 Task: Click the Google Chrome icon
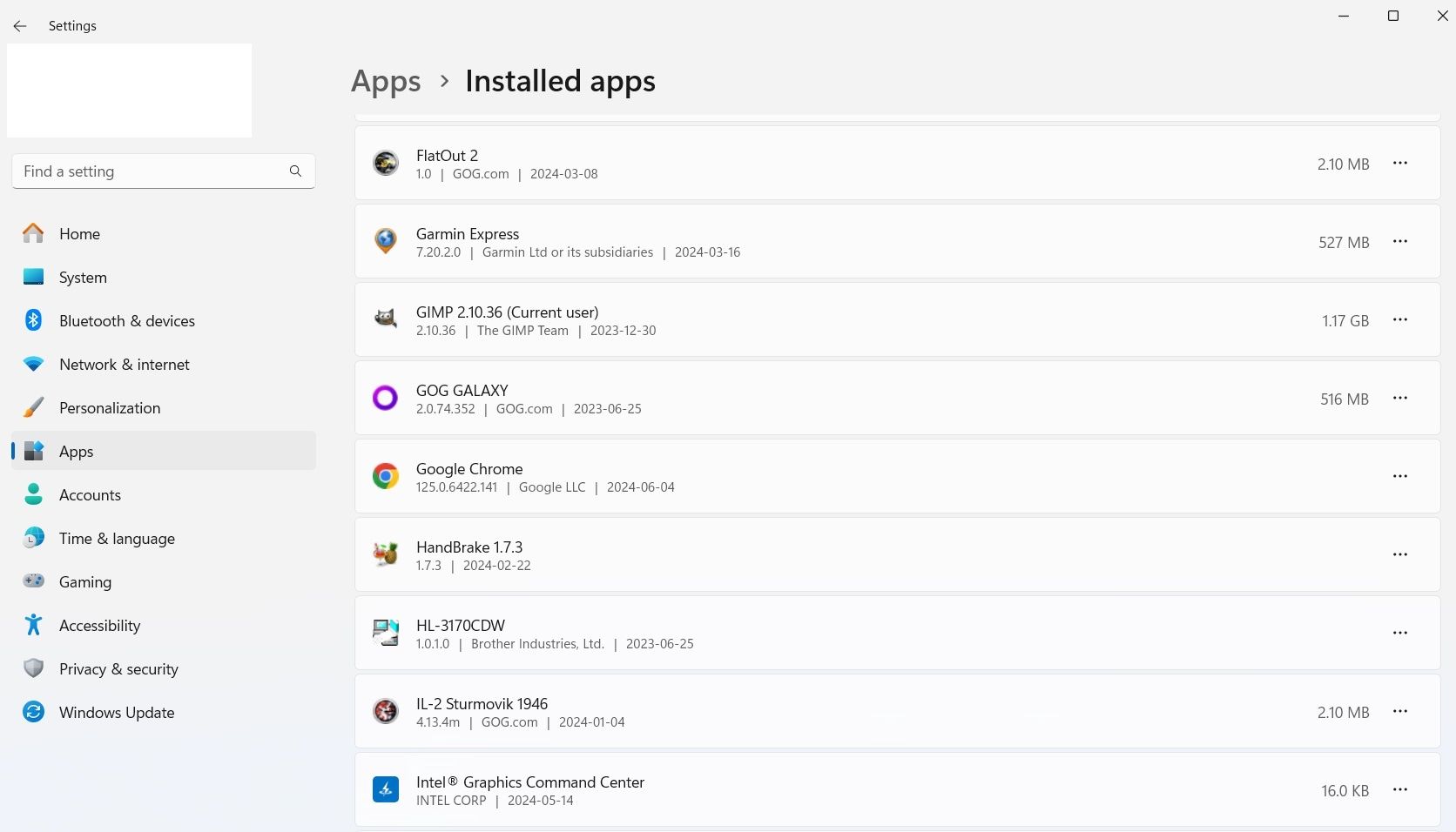pos(386,476)
